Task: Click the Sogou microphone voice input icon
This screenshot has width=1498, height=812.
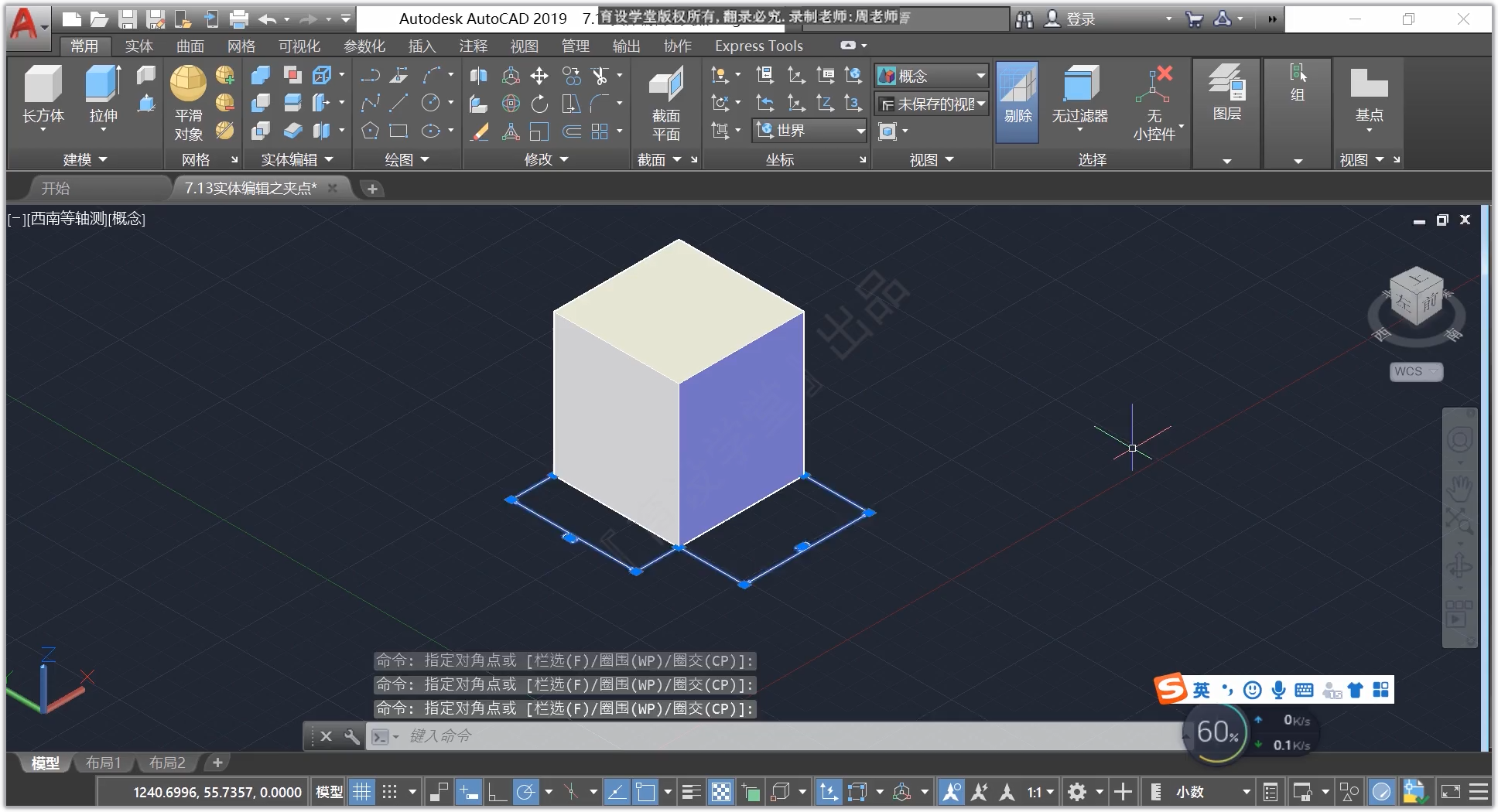Action: tap(1278, 690)
